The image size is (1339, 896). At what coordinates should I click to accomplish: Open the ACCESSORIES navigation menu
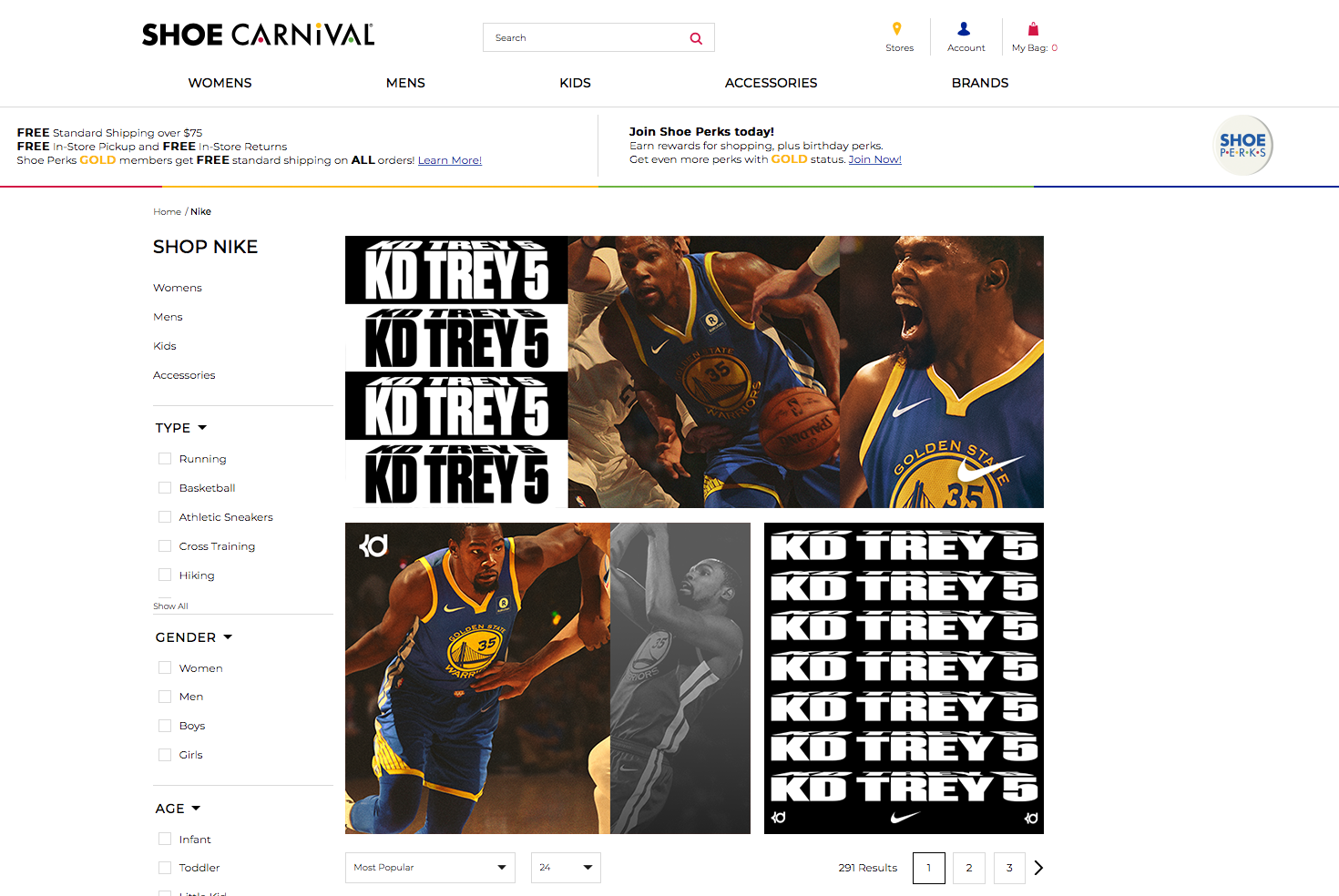(771, 83)
